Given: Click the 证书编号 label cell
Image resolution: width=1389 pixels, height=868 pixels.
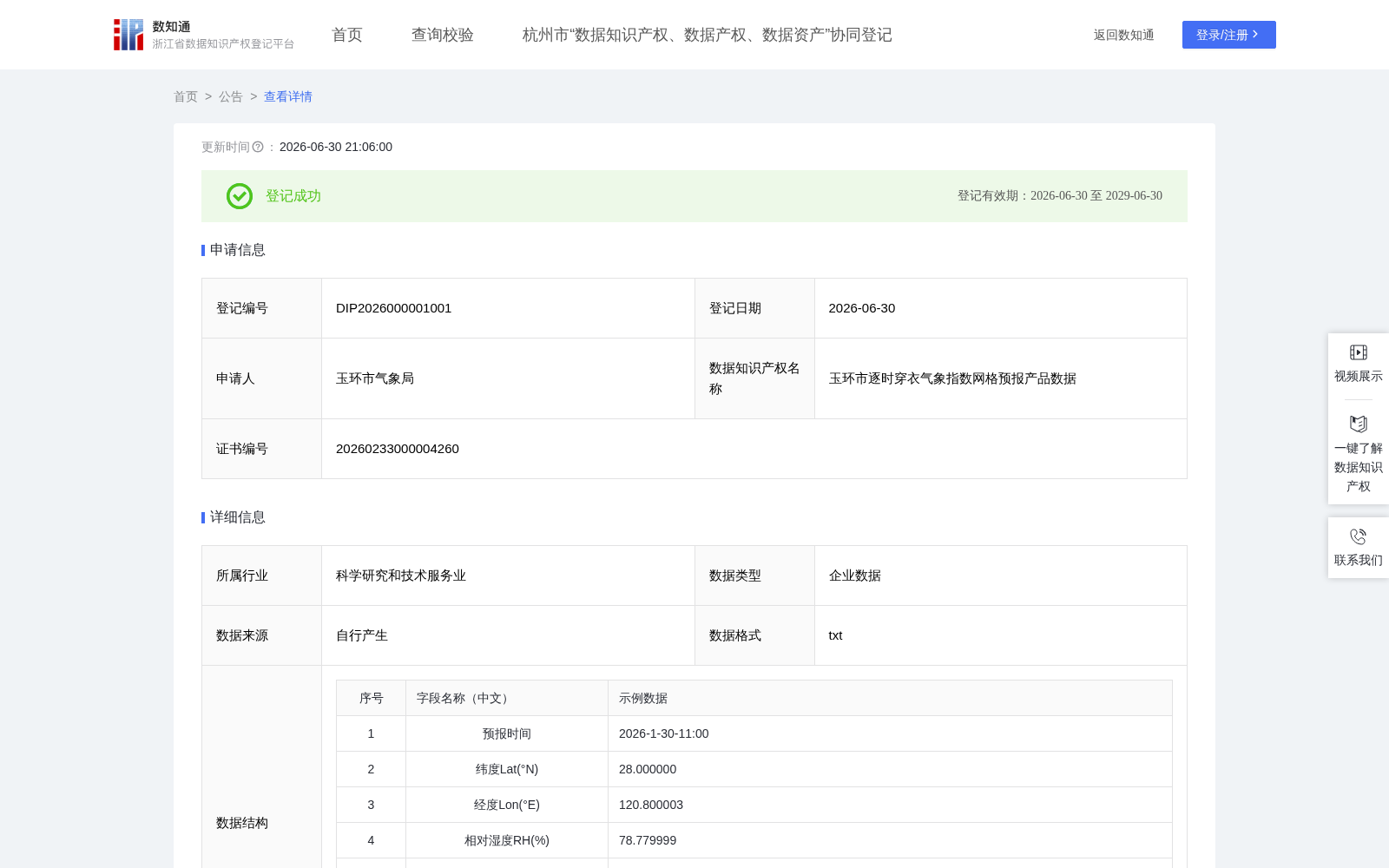Looking at the screenshot, I should (x=262, y=449).
